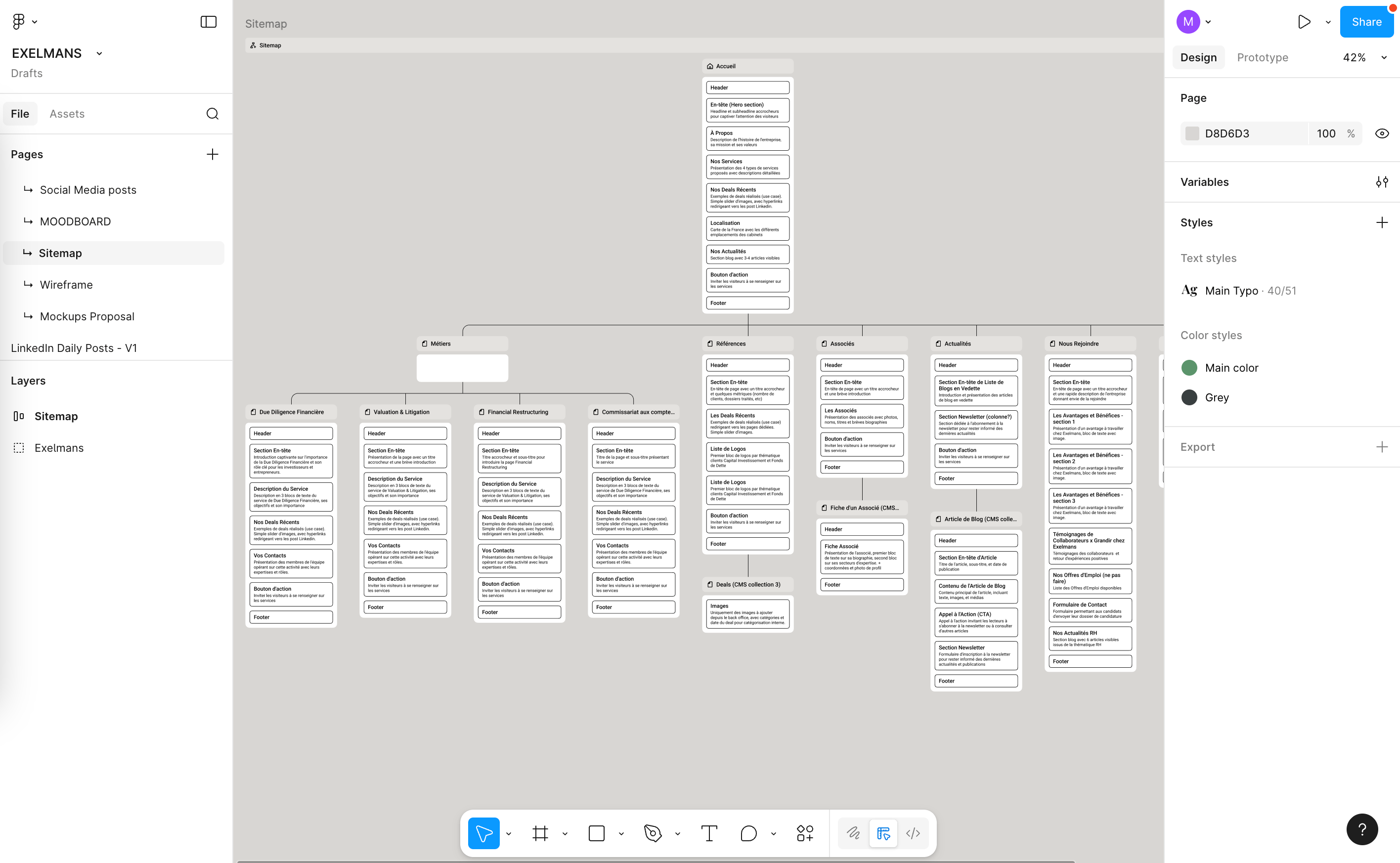Toggle page background visibility eye icon
1400x863 pixels.
tap(1382, 133)
